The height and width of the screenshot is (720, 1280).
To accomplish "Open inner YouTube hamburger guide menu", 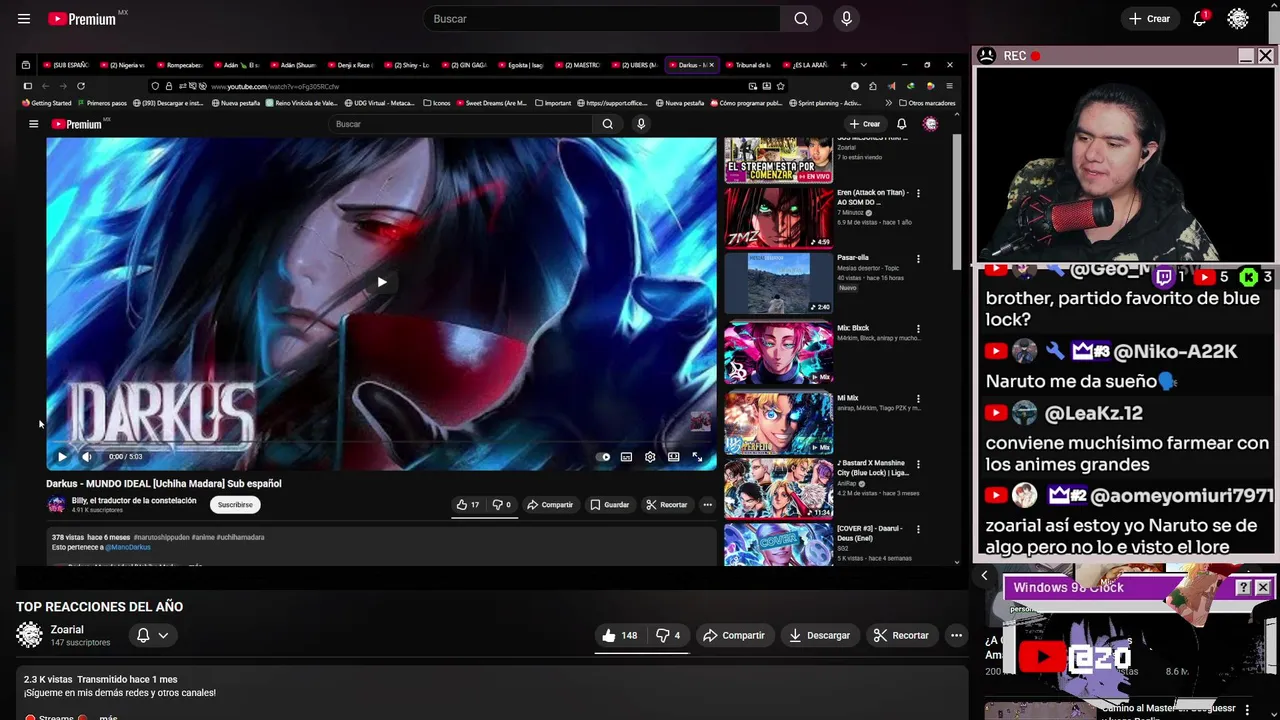I will pyautogui.click(x=33, y=124).
